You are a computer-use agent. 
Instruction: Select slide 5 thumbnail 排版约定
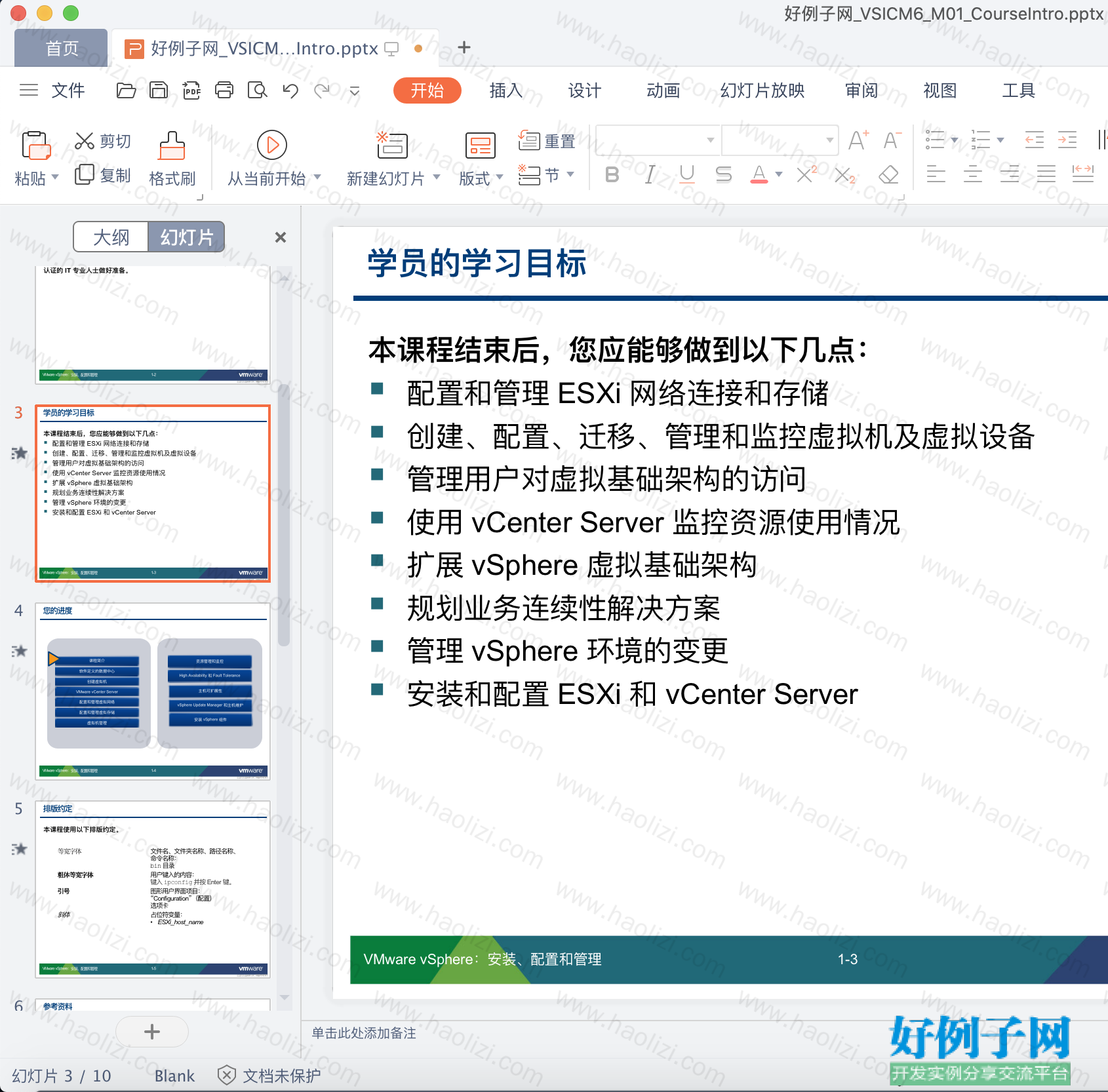(153, 889)
